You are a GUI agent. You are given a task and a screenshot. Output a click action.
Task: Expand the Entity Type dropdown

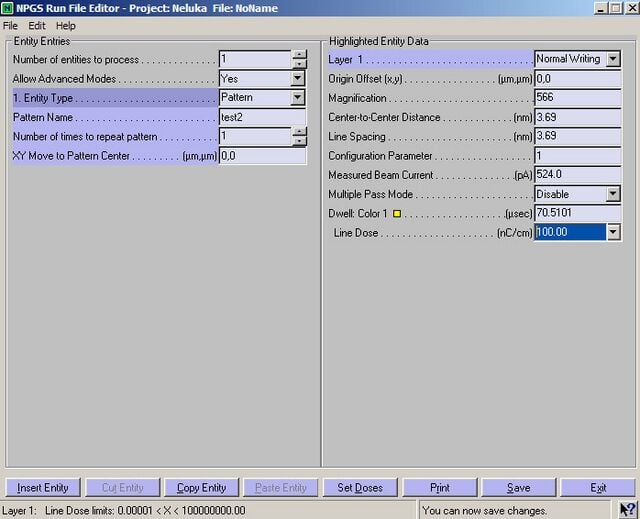click(x=298, y=98)
